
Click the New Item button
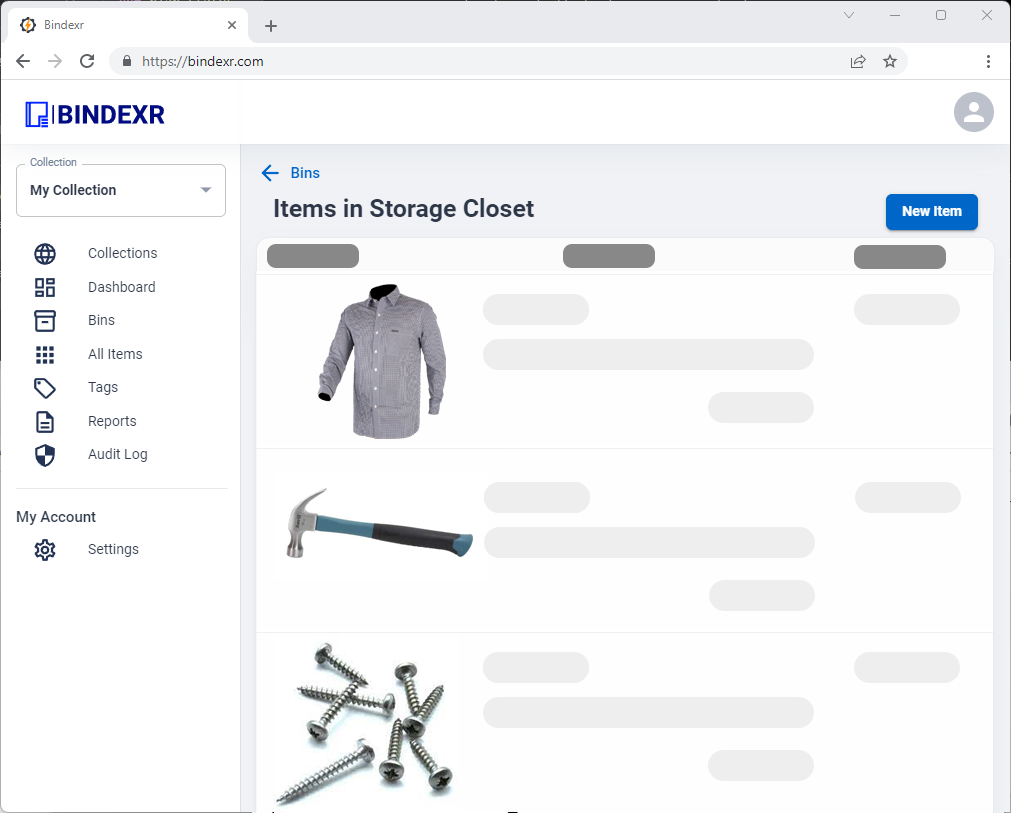[931, 211]
